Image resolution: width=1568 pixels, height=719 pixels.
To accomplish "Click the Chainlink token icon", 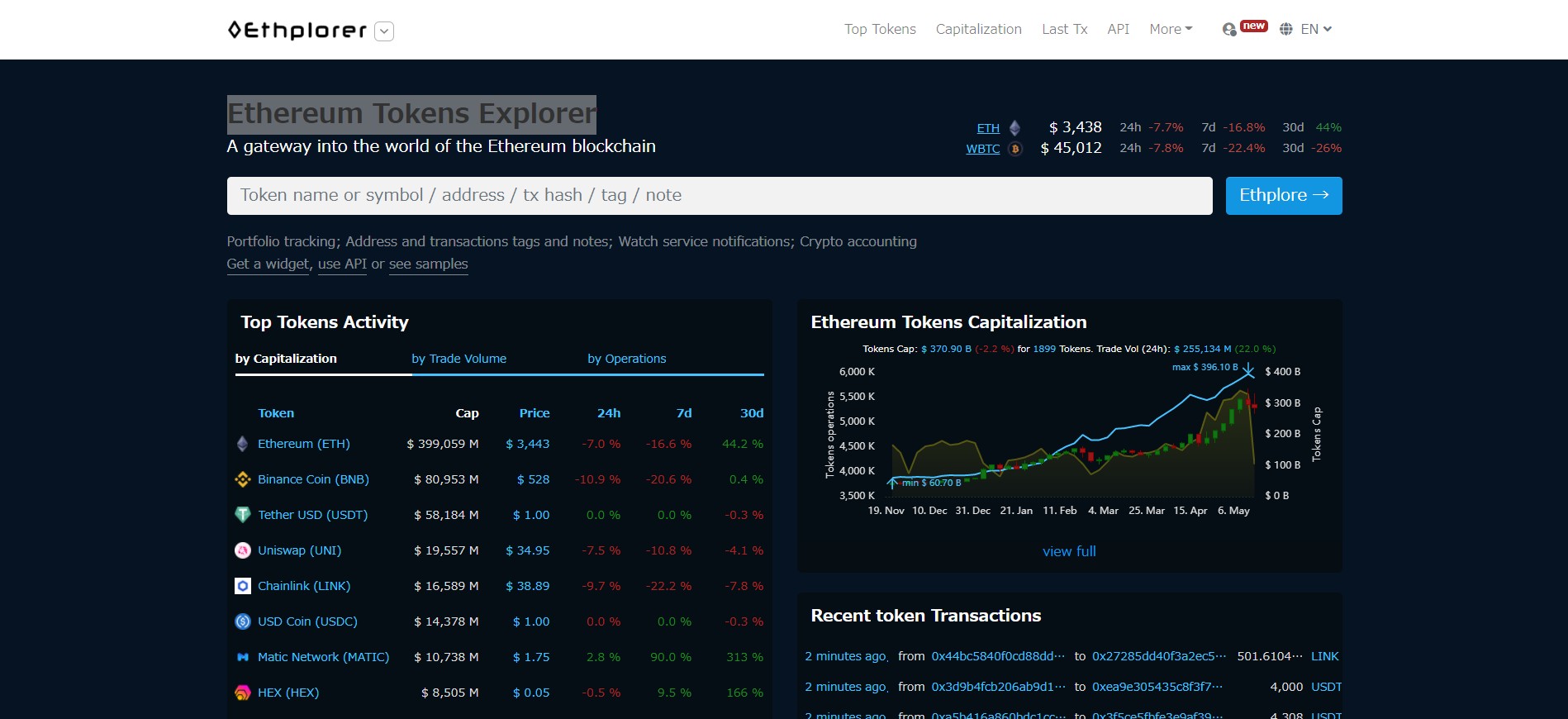I will pyautogui.click(x=243, y=586).
